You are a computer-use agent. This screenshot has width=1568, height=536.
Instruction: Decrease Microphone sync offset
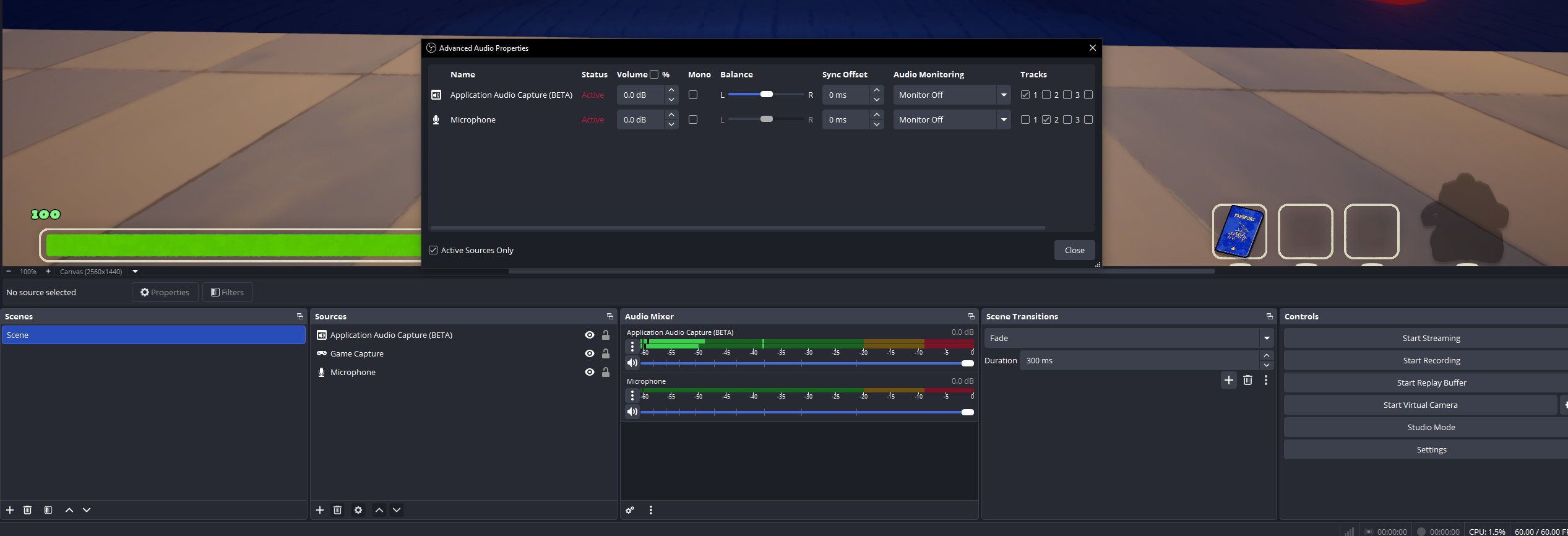pyautogui.click(x=877, y=124)
